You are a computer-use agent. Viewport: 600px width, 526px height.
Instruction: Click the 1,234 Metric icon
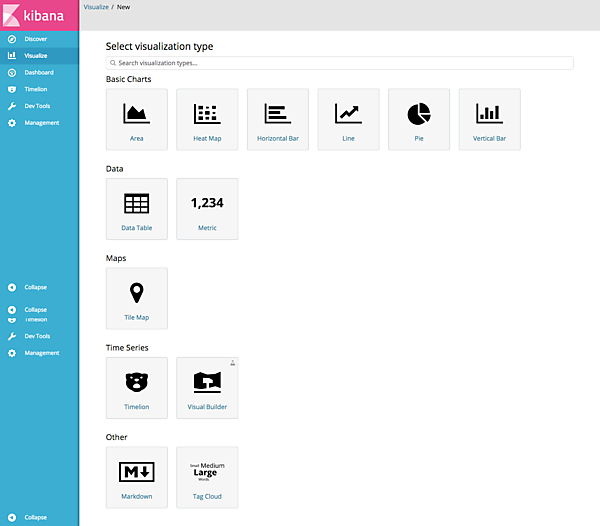pos(207,203)
